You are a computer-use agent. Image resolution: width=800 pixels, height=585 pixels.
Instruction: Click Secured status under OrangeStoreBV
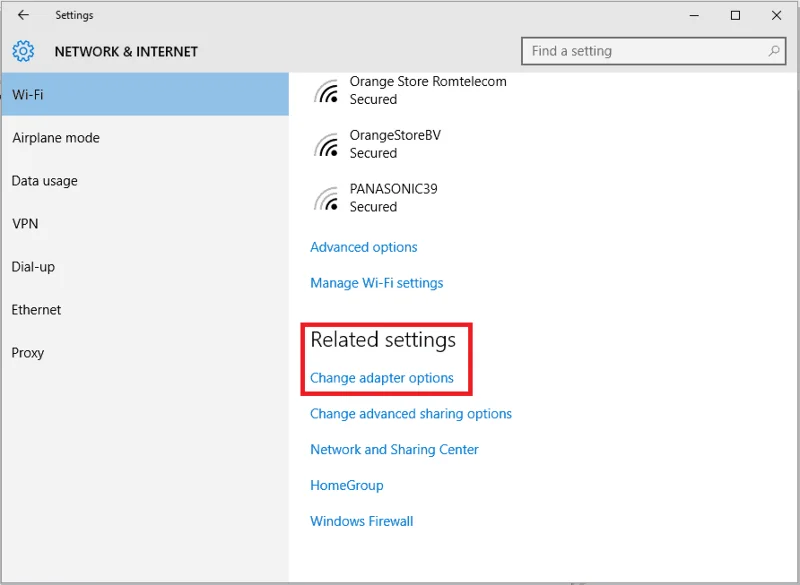[373, 153]
